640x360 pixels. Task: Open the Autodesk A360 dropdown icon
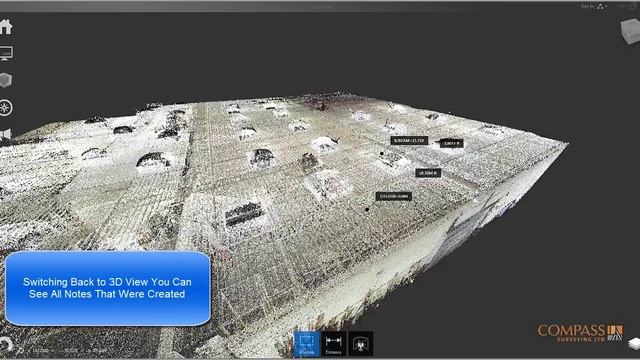(x=602, y=6)
